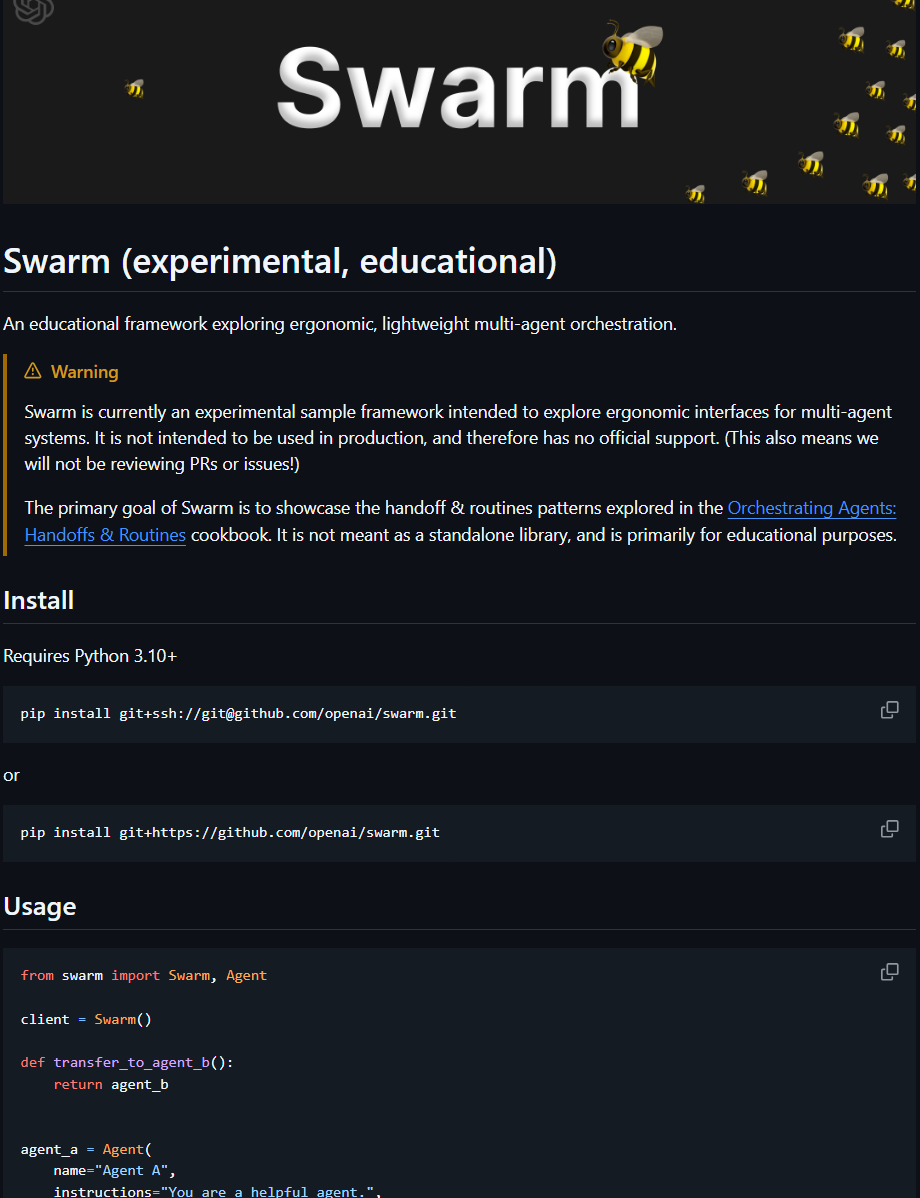Copy the Usage code example

[x=889, y=971]
